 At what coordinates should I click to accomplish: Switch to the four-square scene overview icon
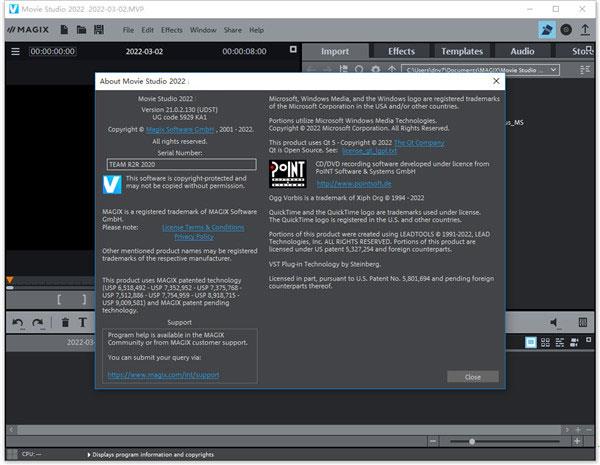click(x=545, y=342)
